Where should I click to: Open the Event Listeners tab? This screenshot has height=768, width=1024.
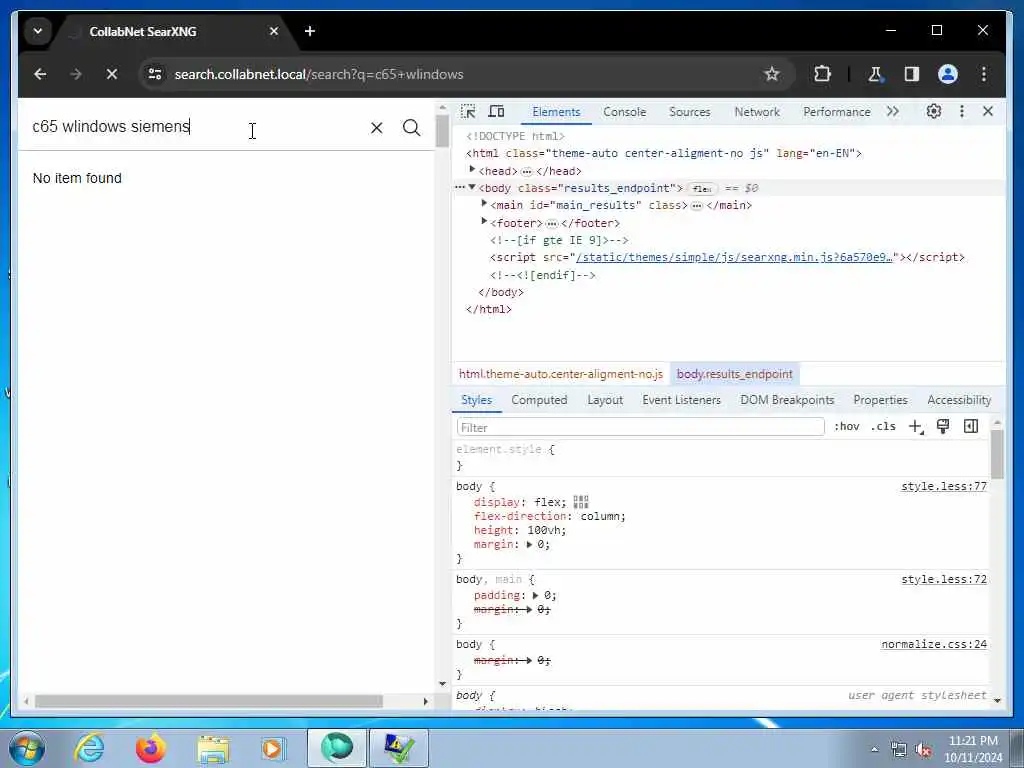681,400
